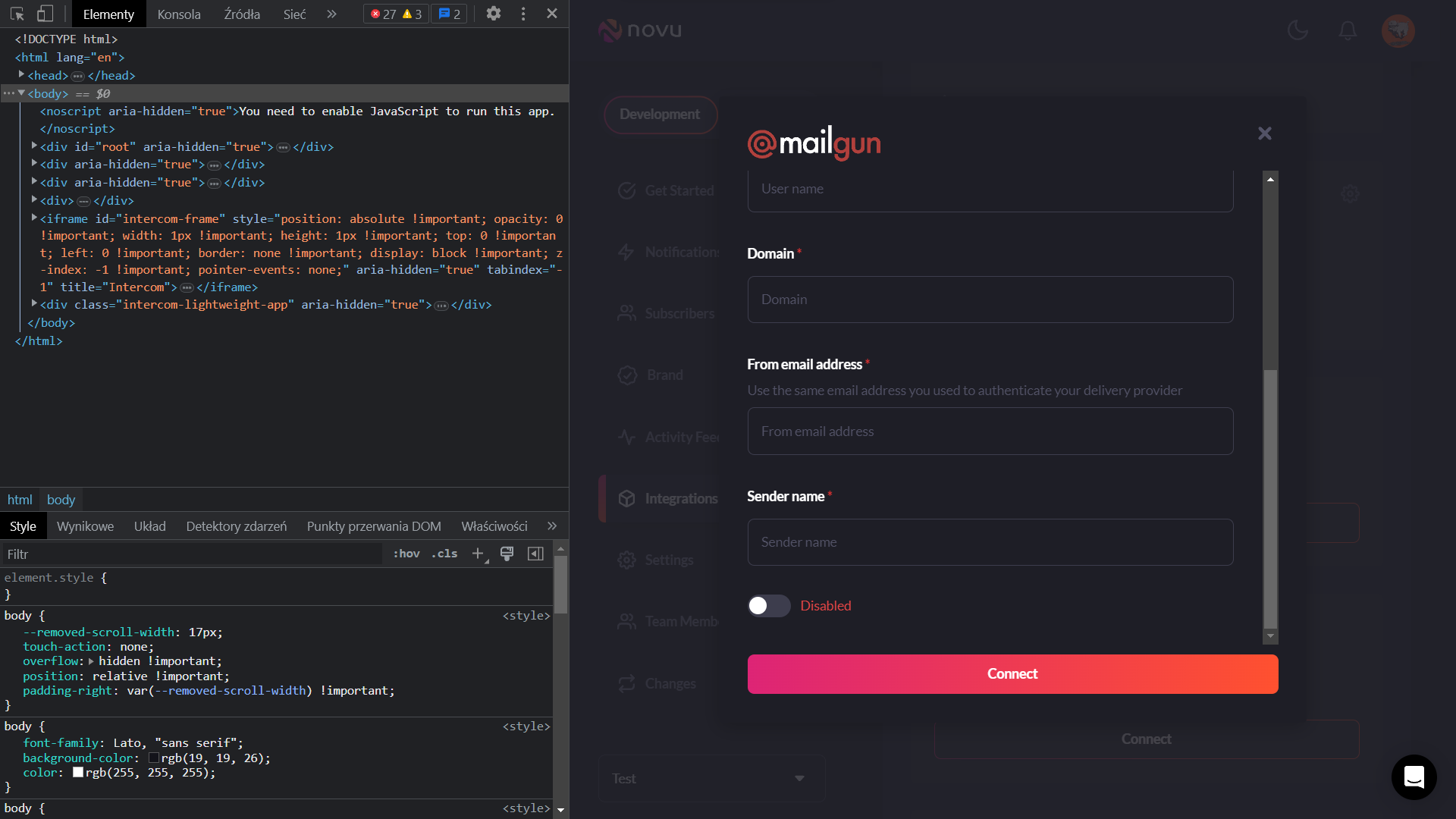Viewport: 1456px width, 819px height.
Task: Switch to the Konsola tab
Action: 178,14
